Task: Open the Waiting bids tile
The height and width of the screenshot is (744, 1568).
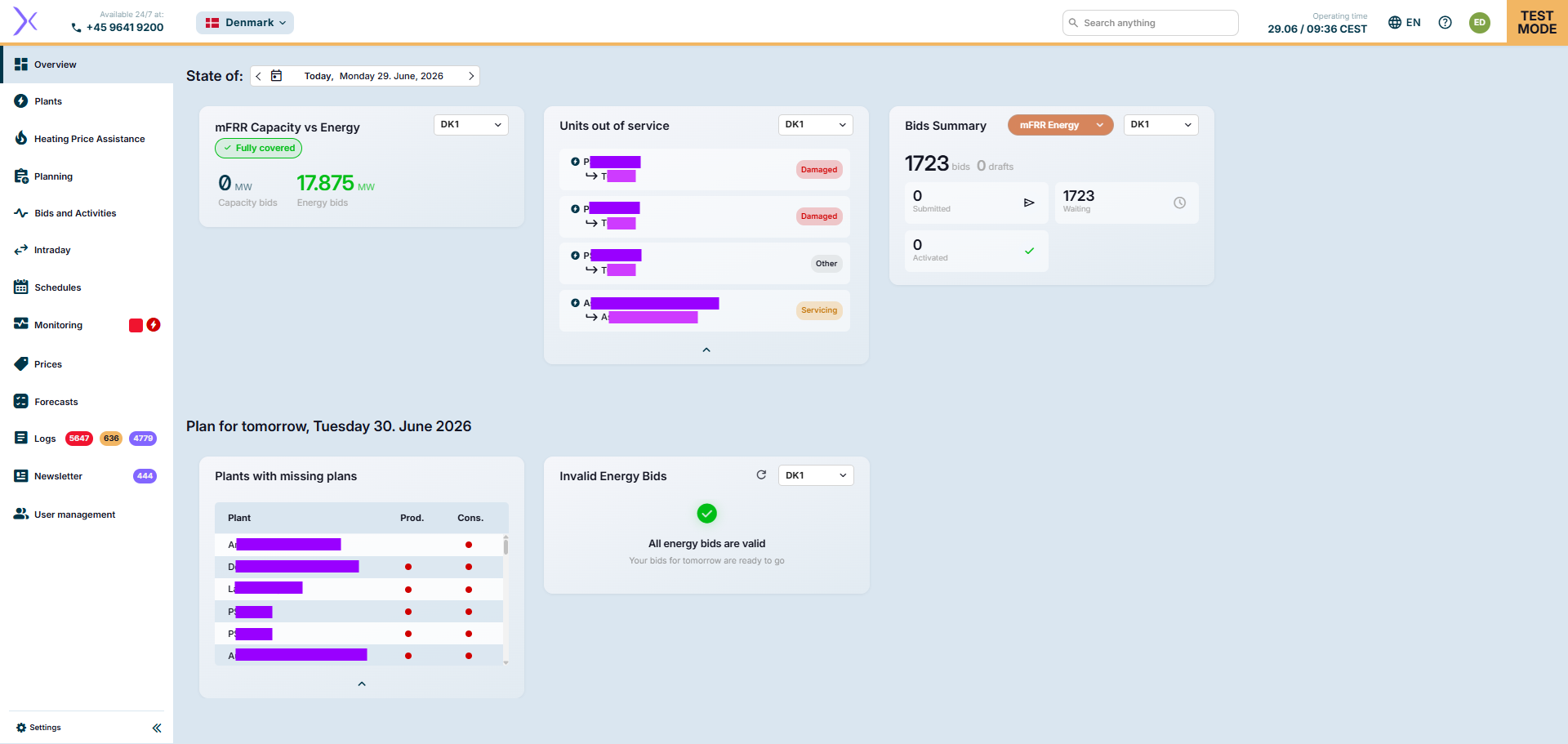Action: [x=1126, y=203]
